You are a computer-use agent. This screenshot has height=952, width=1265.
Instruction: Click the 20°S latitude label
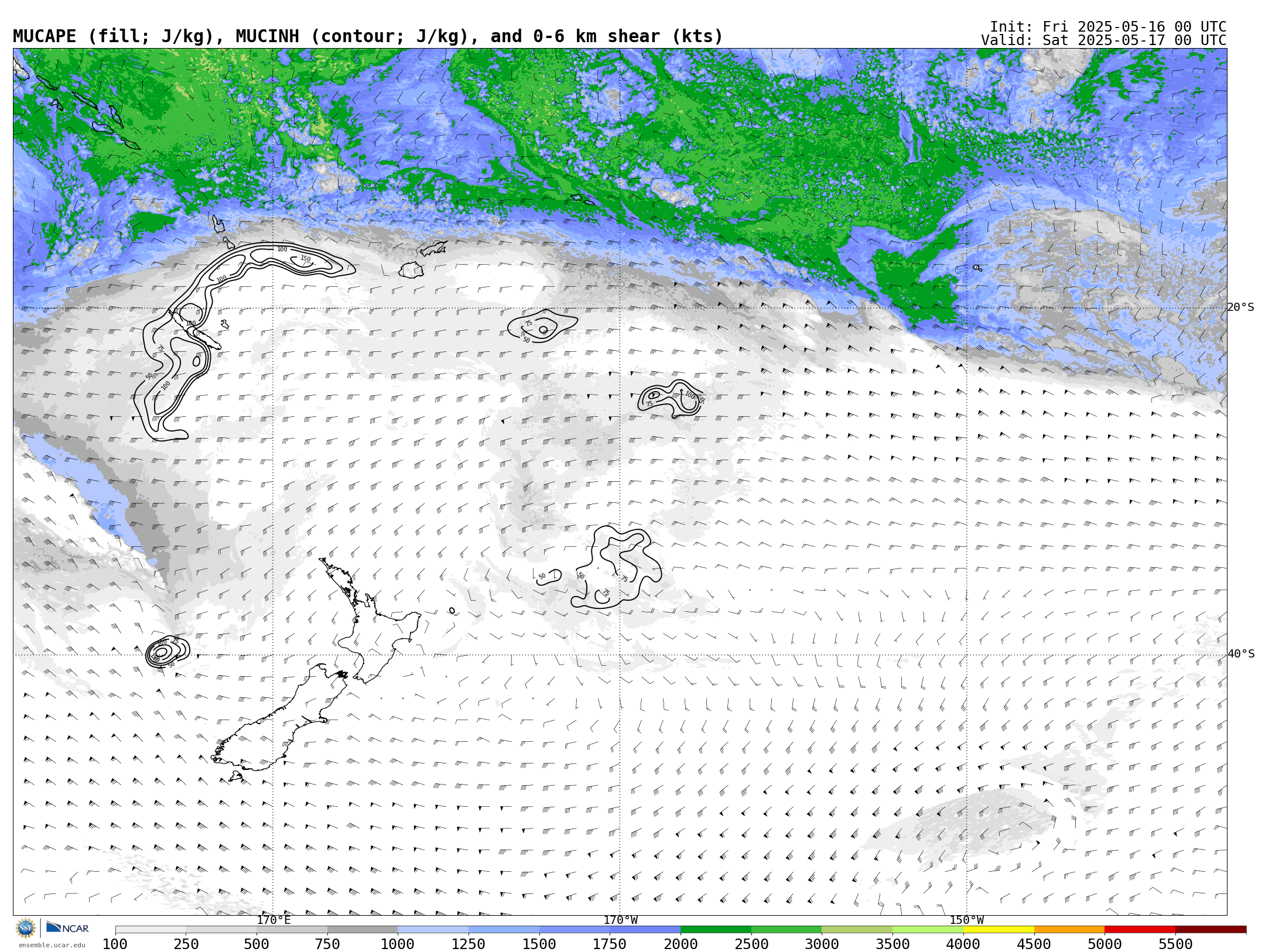1241,307
